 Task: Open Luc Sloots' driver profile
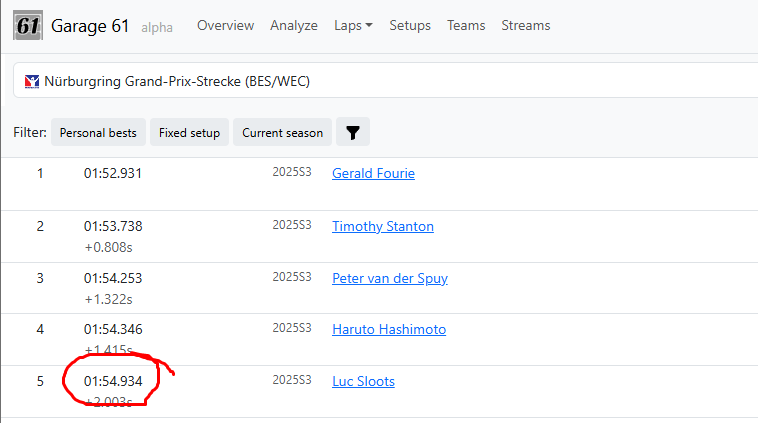point(363,381)
